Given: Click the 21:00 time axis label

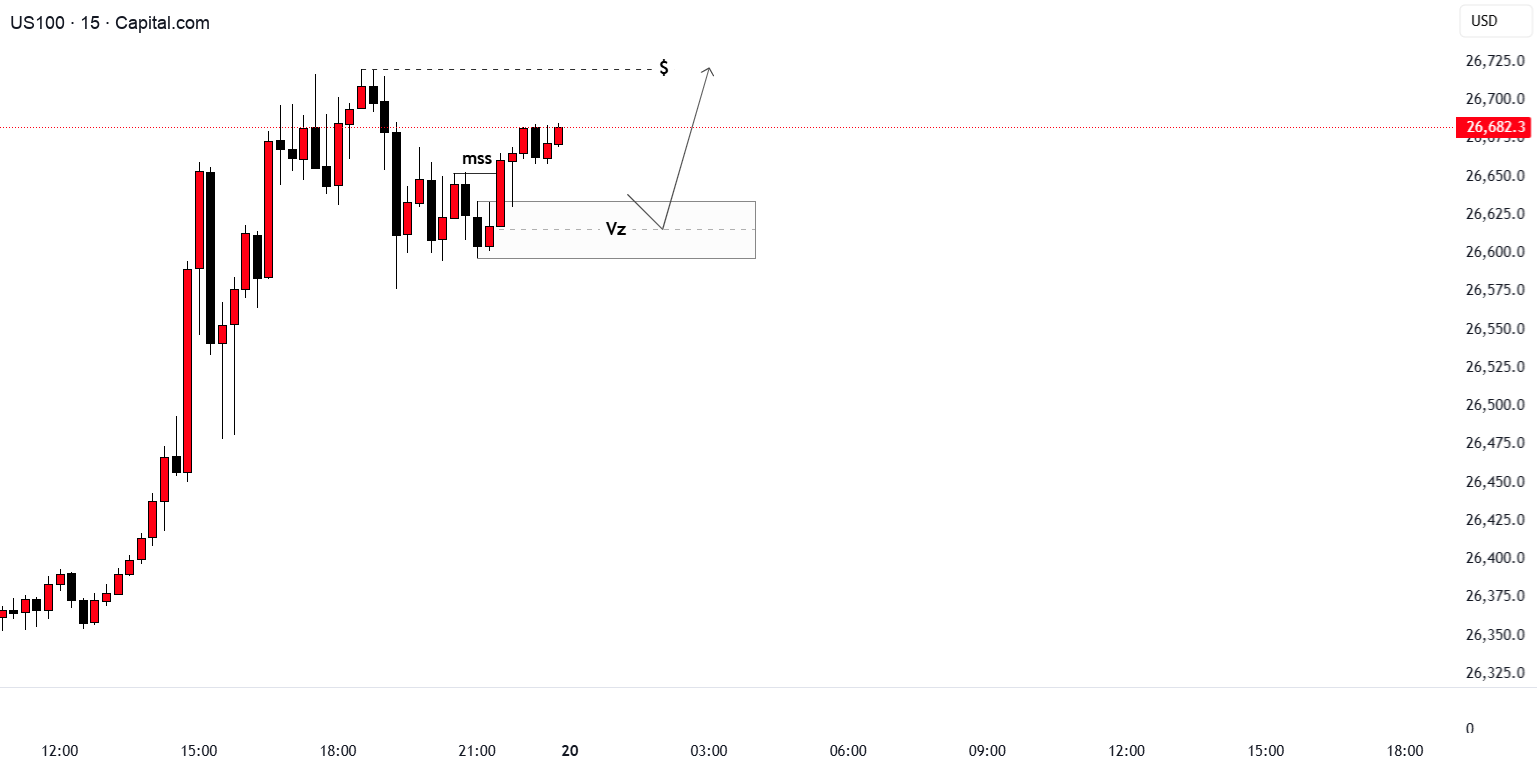Looking at the screenshot, I should coord(477,751).
